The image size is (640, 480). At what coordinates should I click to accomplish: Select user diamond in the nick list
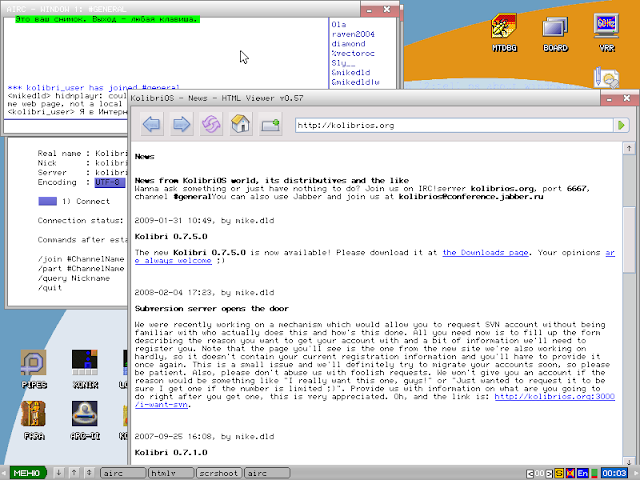pos(348,44)
